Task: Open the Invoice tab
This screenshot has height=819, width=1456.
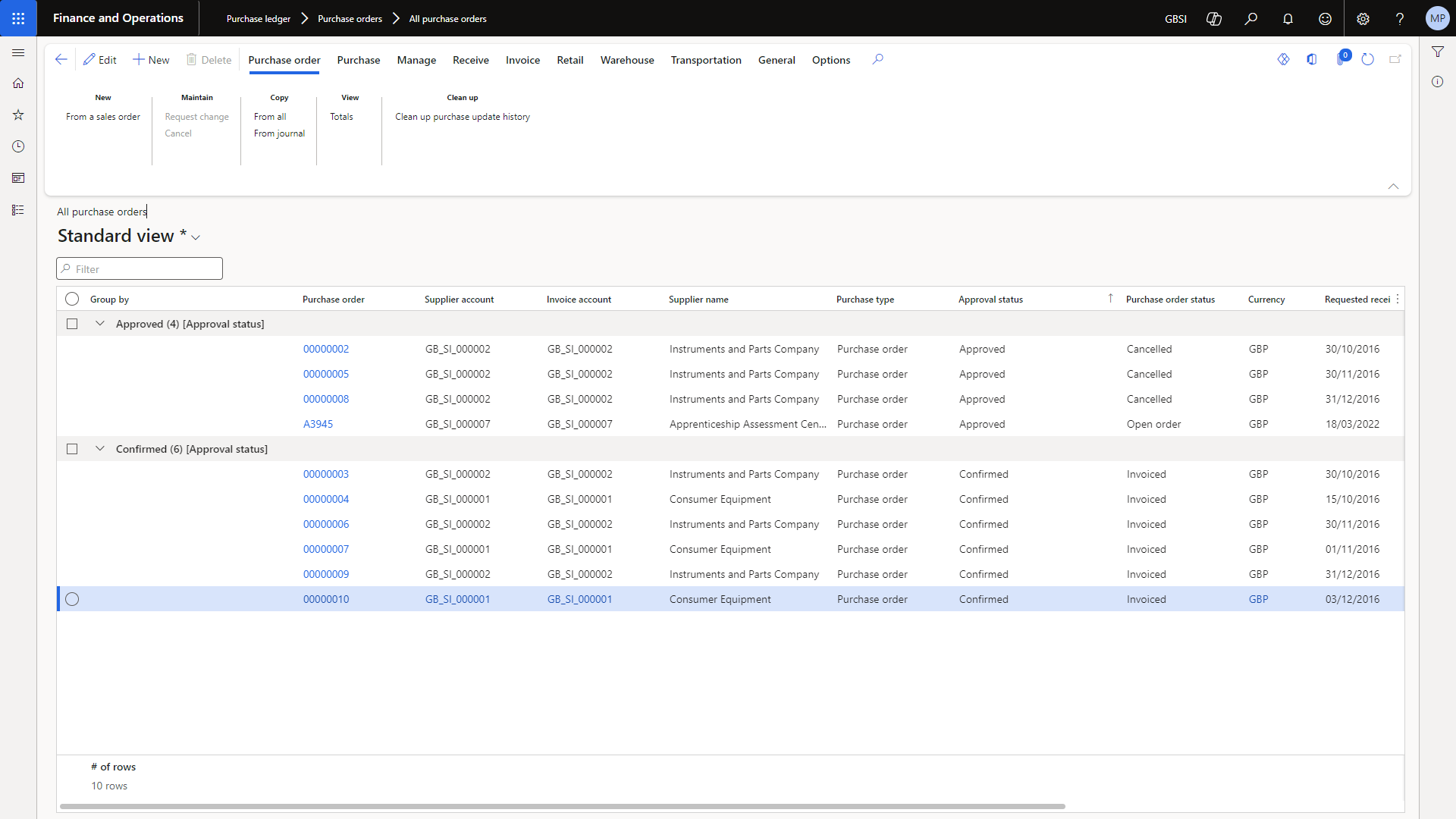Action: 522,60
